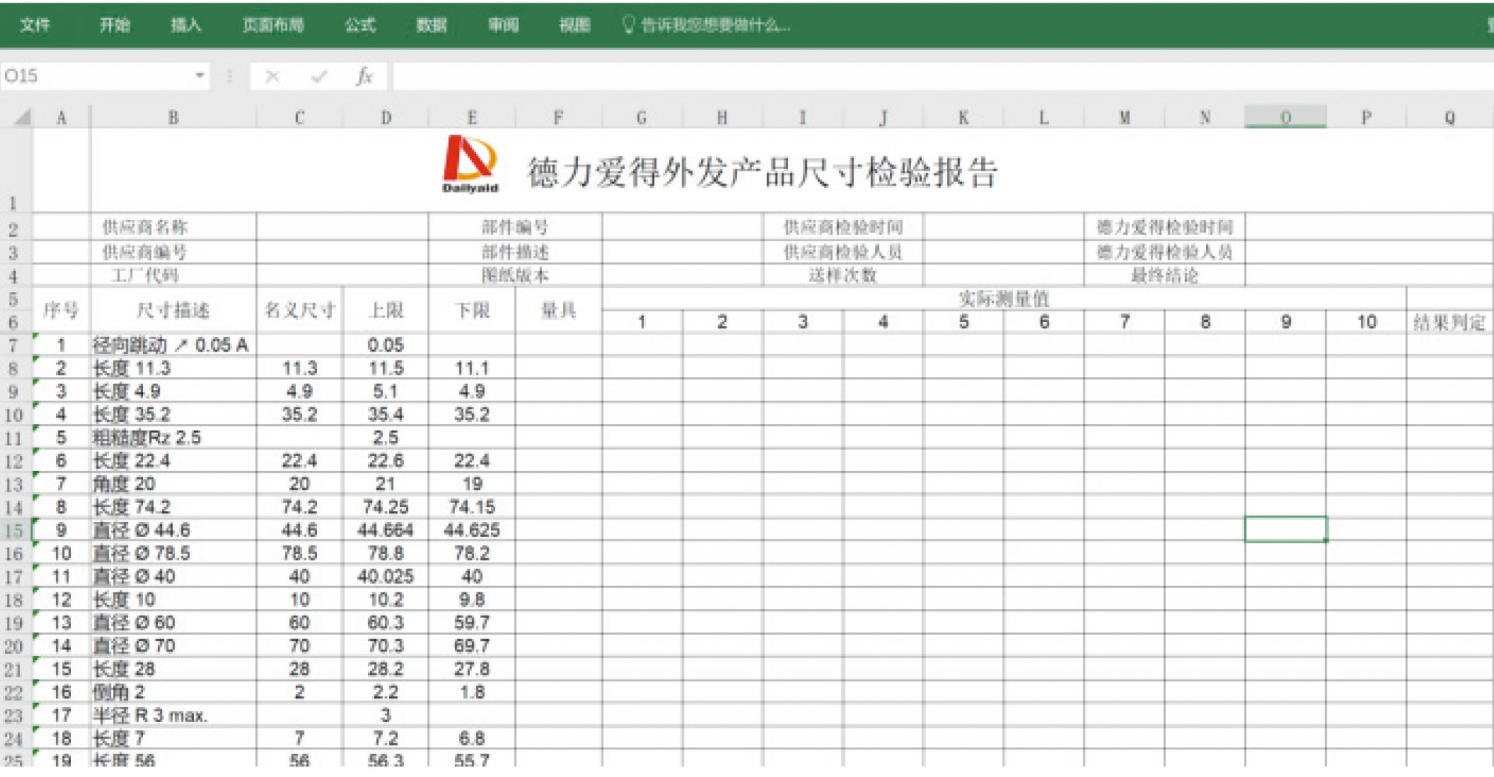This screenshot has width=1494, height=777.
Task: Switch to the 数据 ribbon tab
Action: coord(432,26)
